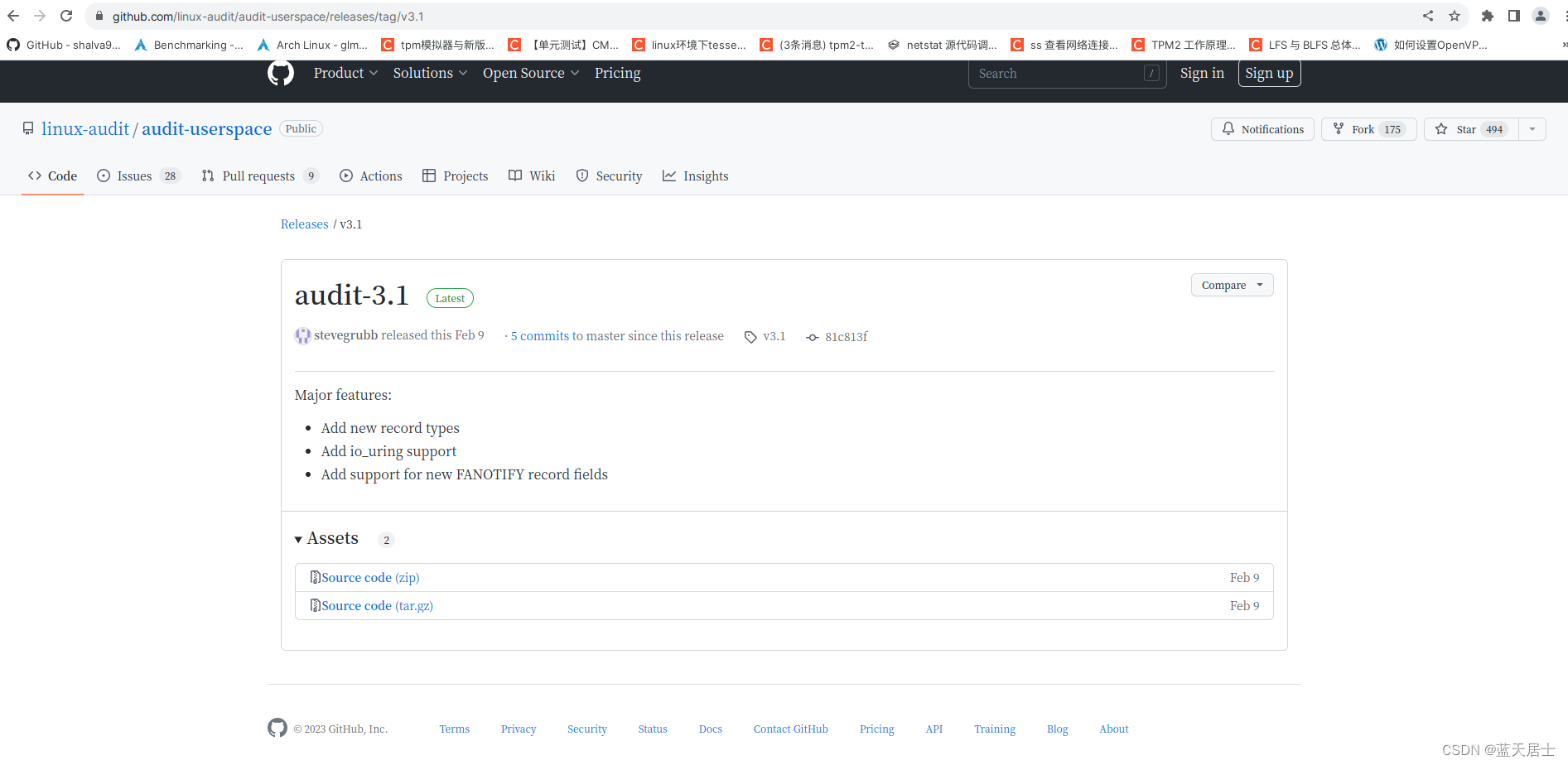This screenshot has width=1568, height=765.
Task: Star the repository
Action: 1471,129
